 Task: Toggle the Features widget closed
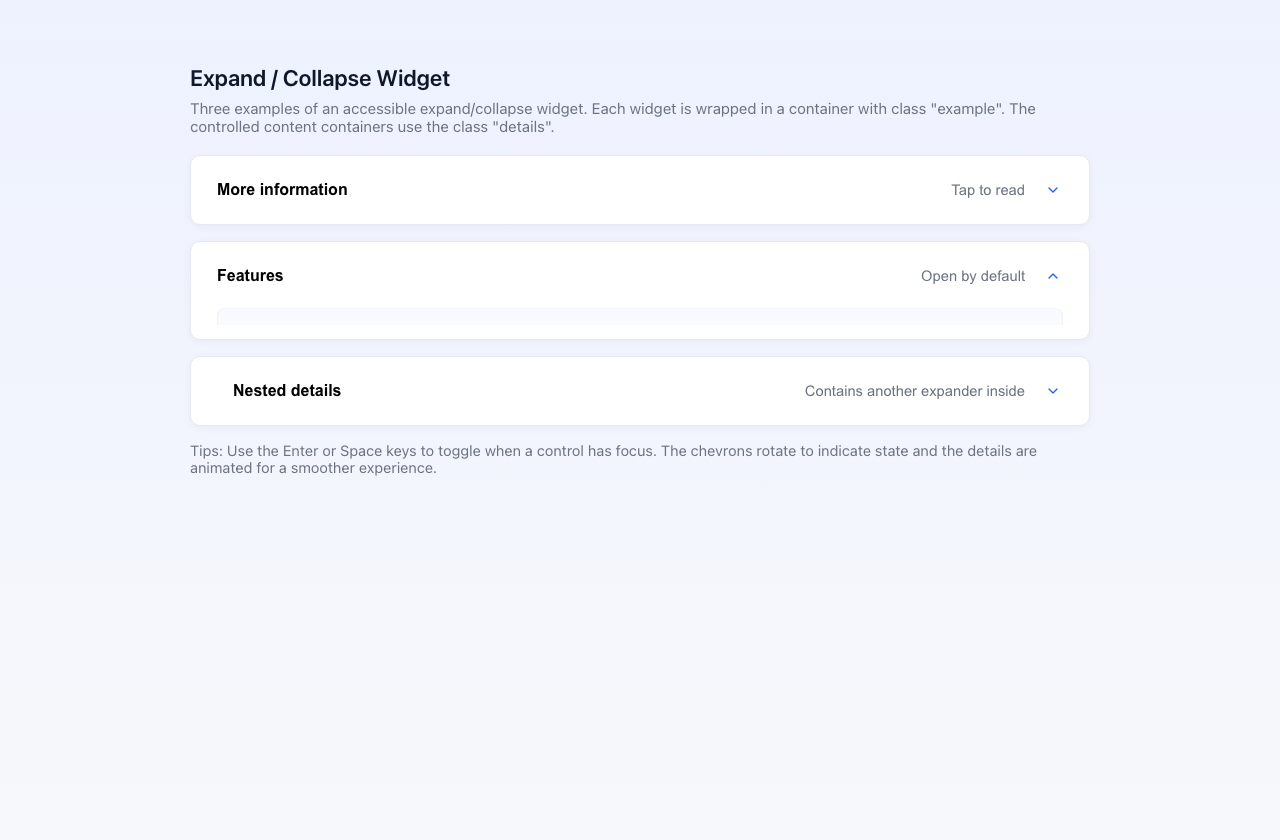click(x=640, y=275)
